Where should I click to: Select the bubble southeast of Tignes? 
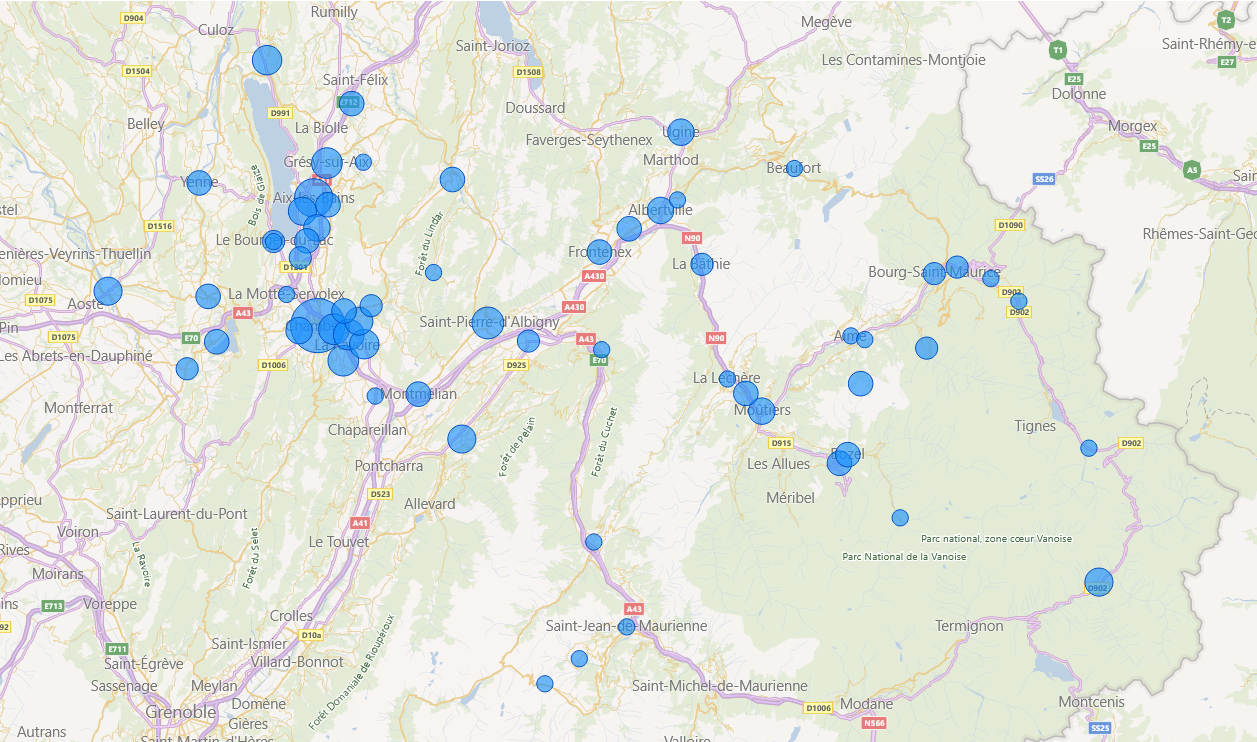click(1089, 448)
